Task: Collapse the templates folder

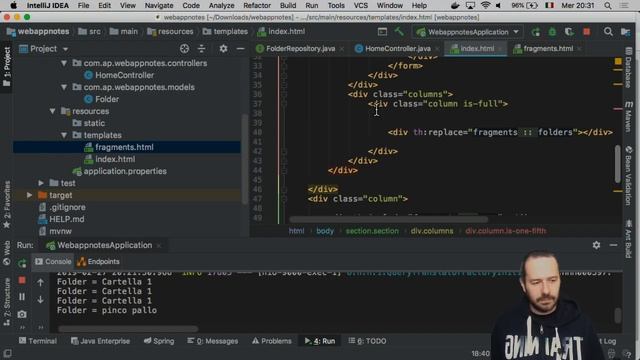Action: [x=64, y=135]
